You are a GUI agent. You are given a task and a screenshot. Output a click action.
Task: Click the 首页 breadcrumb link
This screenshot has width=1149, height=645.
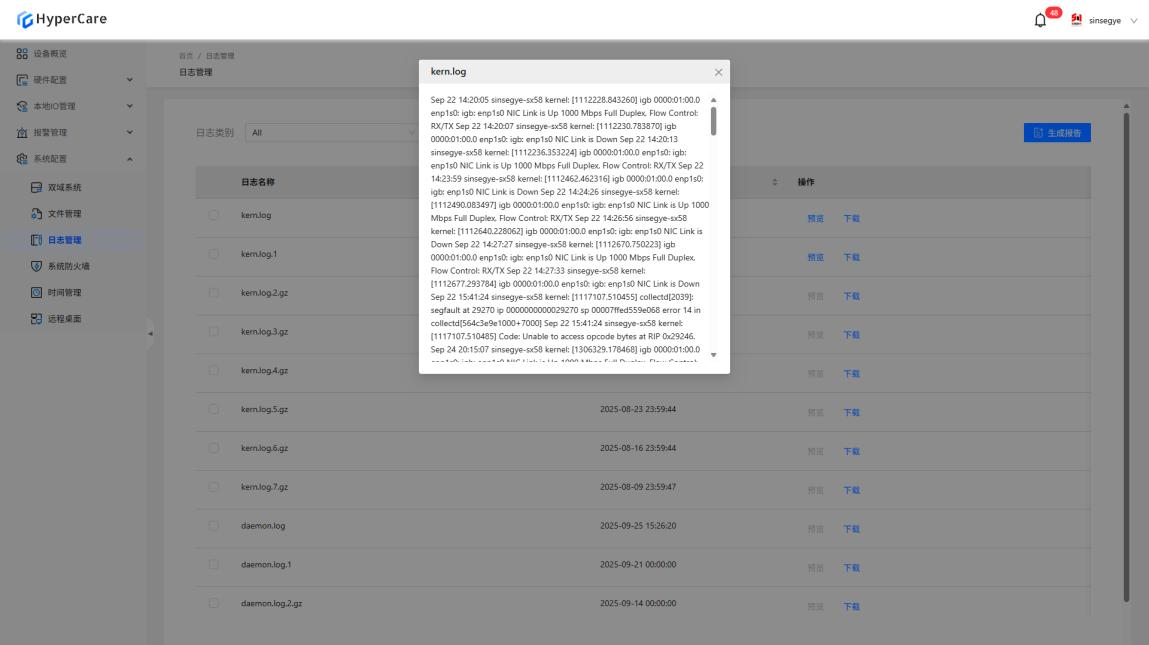[x=186, y=56]
